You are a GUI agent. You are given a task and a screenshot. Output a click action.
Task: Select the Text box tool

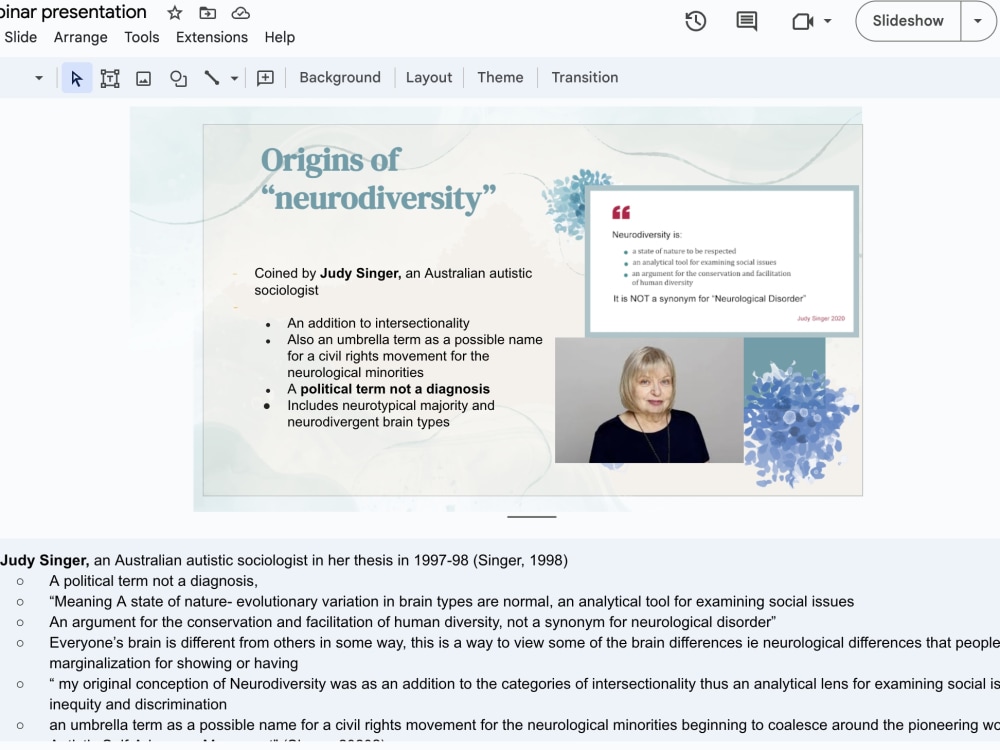tap(109, 77)
